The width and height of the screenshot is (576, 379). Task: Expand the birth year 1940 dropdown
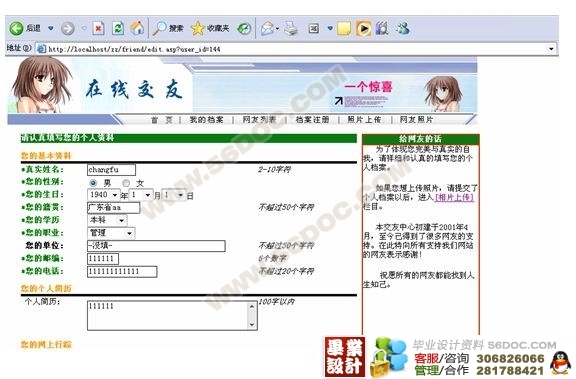(x=115, y=195)
